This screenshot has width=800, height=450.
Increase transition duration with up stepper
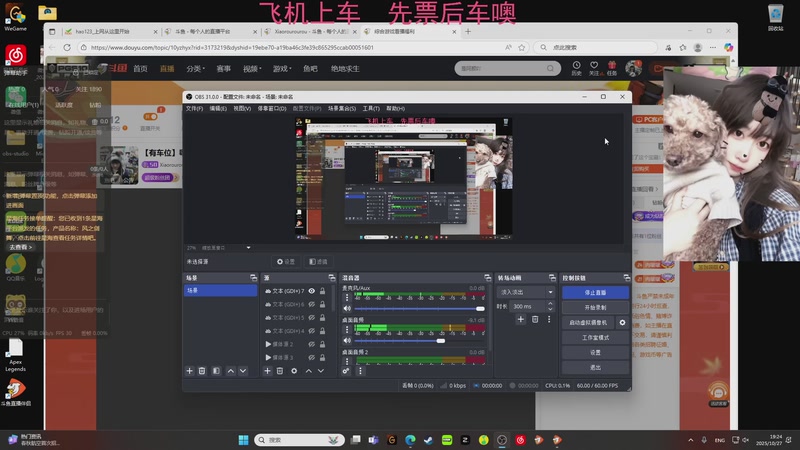[x=550, y=304]
